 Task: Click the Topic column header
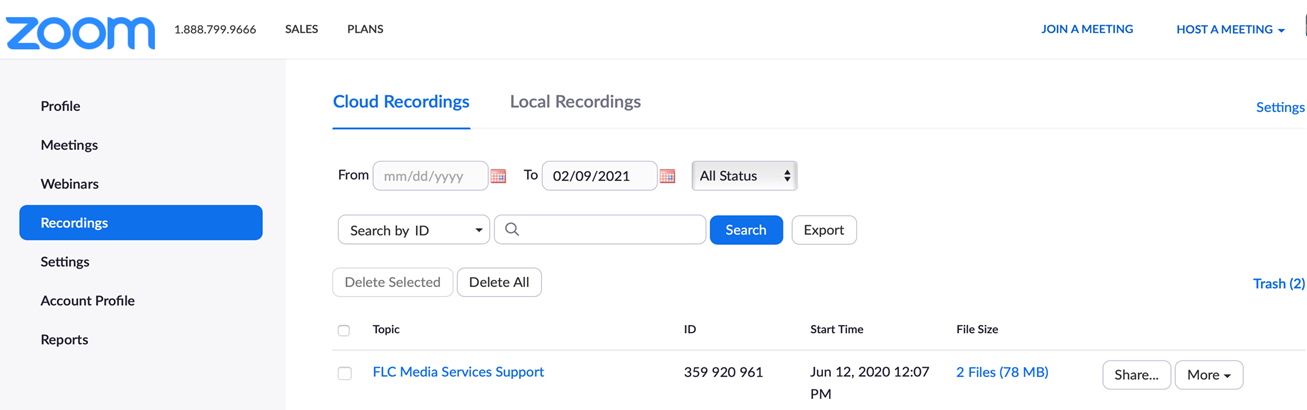point(386,329)
